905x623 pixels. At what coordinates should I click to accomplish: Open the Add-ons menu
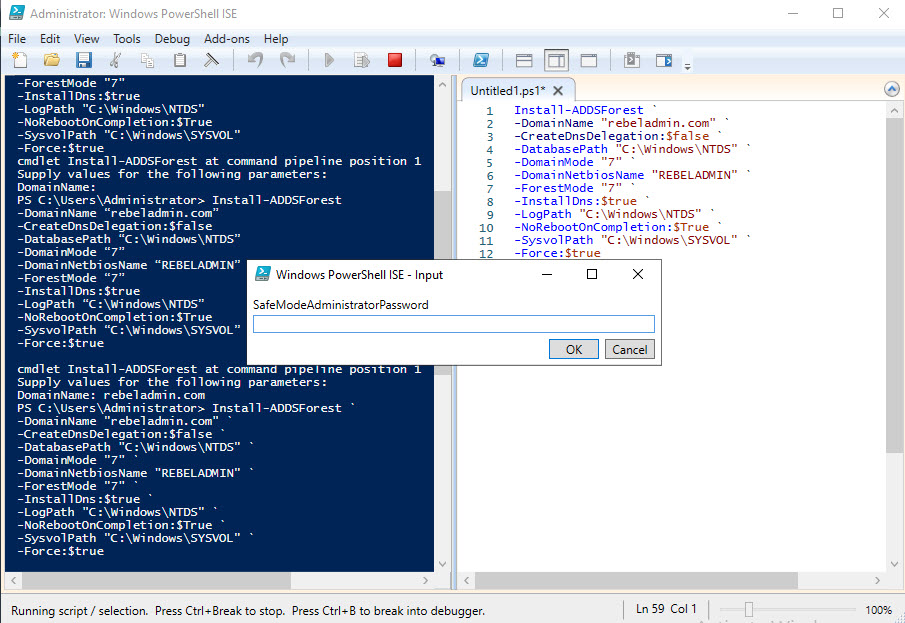coord(227,39)
